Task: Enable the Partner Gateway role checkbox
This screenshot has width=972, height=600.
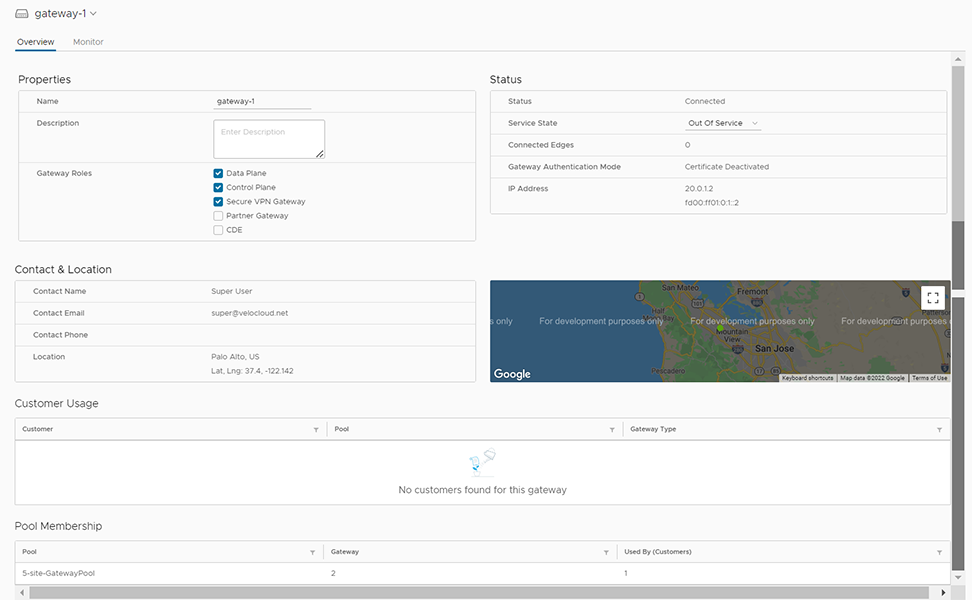Action: 218,215
